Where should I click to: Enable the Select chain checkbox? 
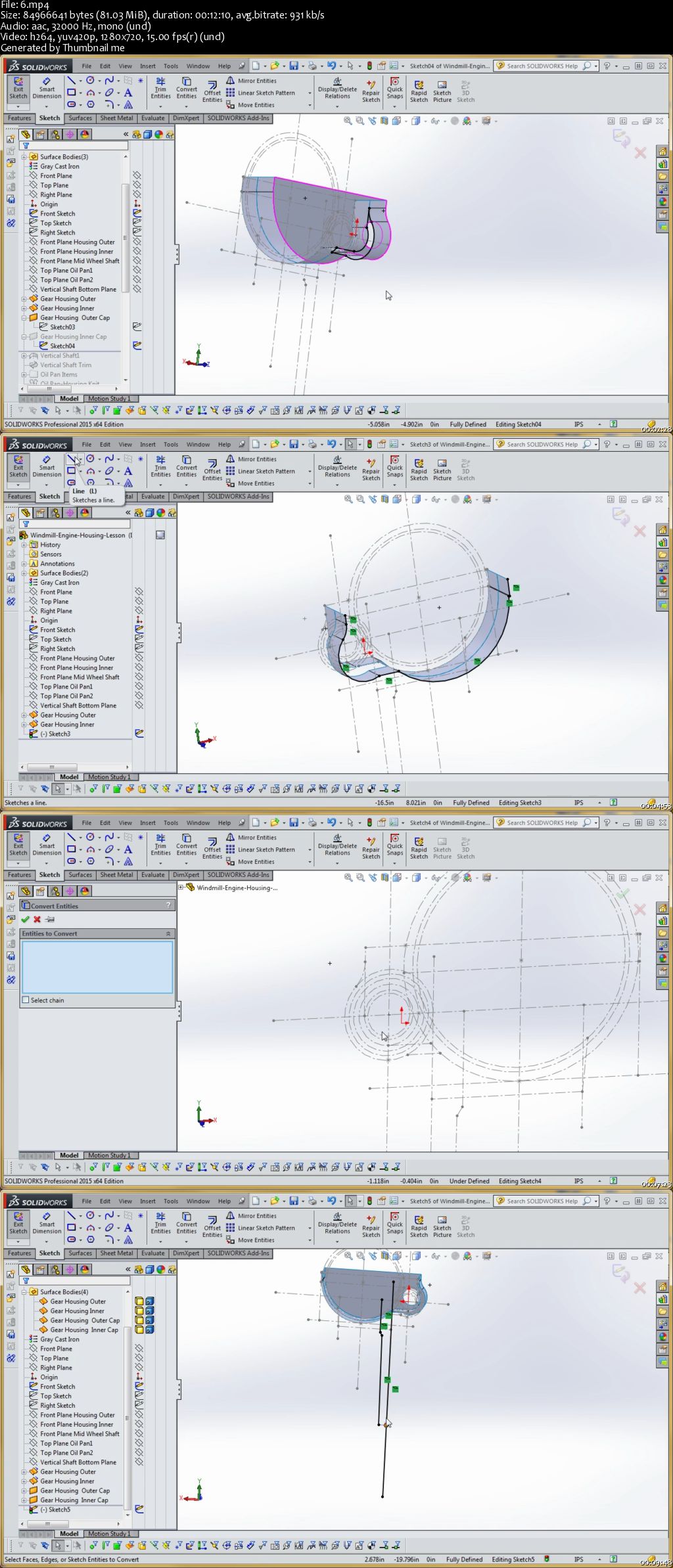[26, 1000]
